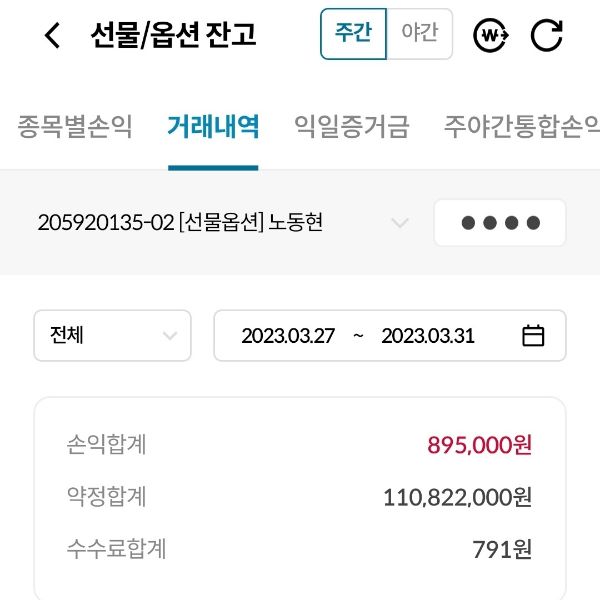The image size is (600, 600).
Task: Tap the 약정합계 amount 110,822,000원
Action: pos(457,497)
